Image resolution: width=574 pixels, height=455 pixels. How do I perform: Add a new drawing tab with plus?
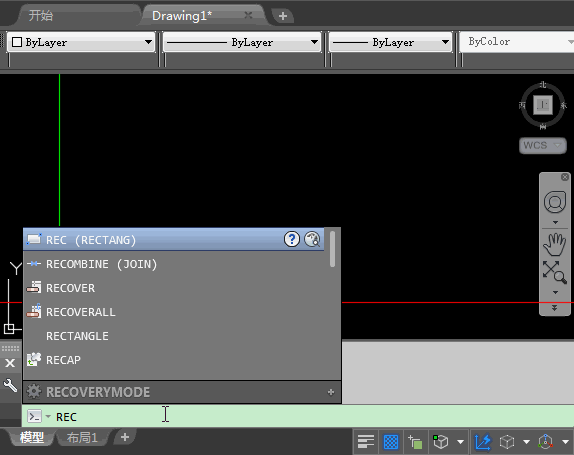tap(283, 16)
